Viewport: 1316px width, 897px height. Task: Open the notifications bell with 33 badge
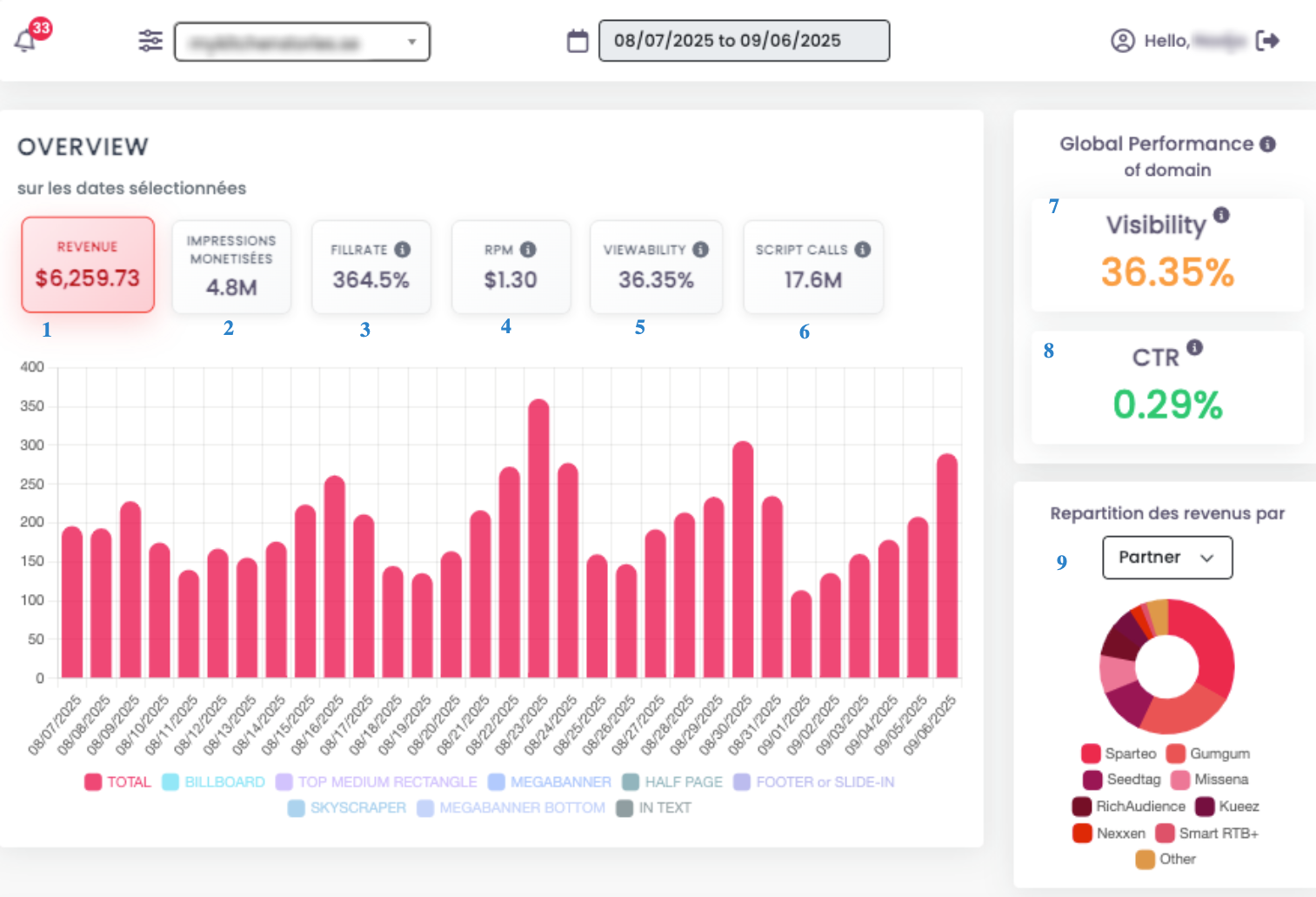(26, 40)
